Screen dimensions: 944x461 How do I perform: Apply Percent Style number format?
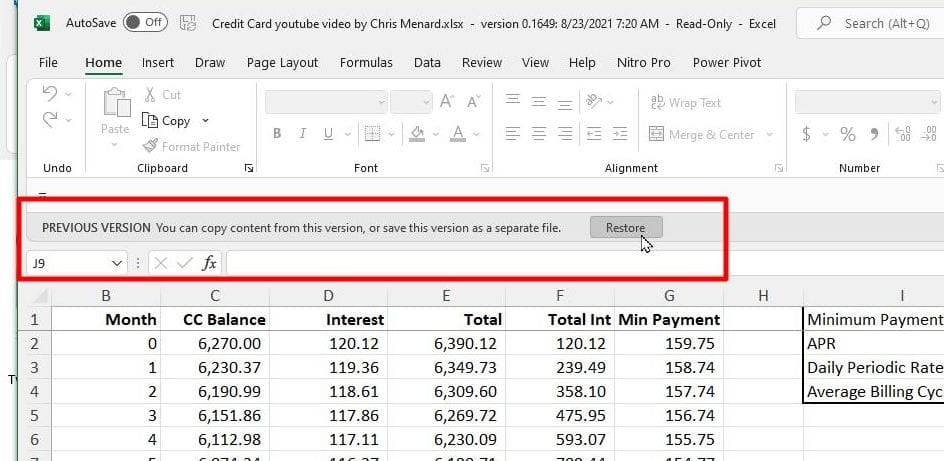tap(847, 134)
